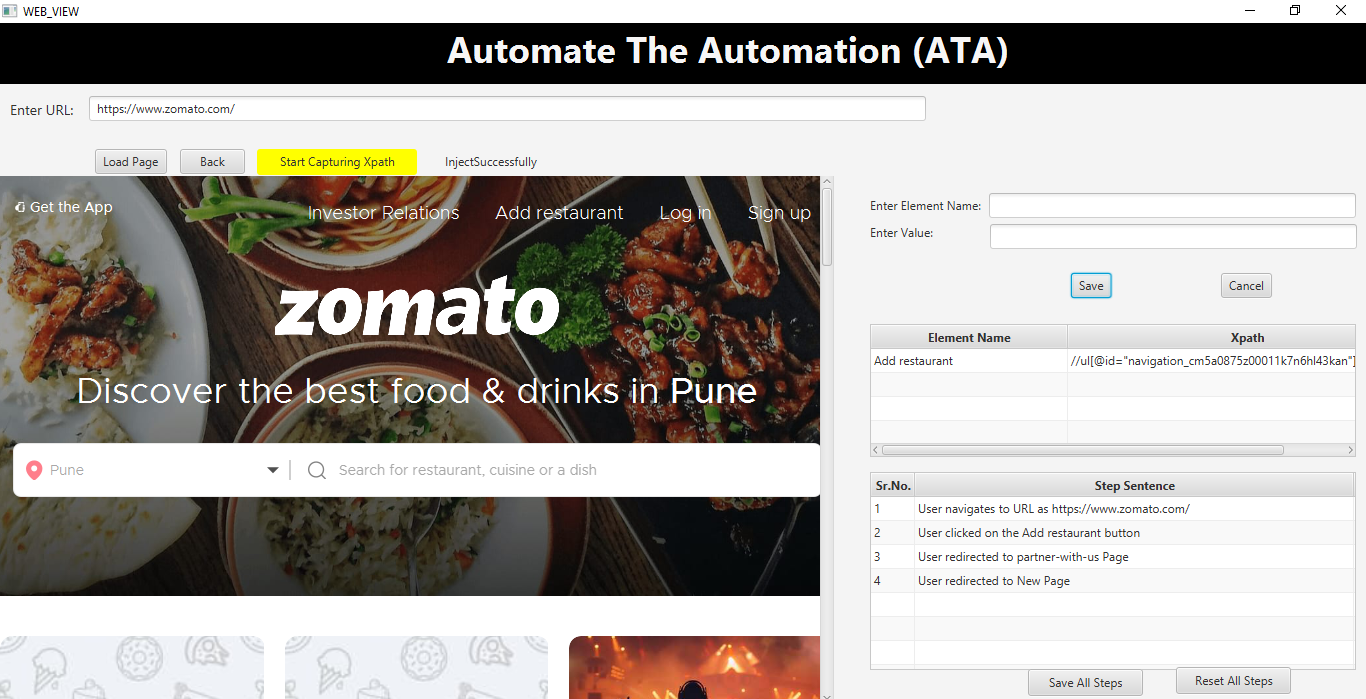
Task: Select the Step Sentence column header
Action: (1135, 485)
